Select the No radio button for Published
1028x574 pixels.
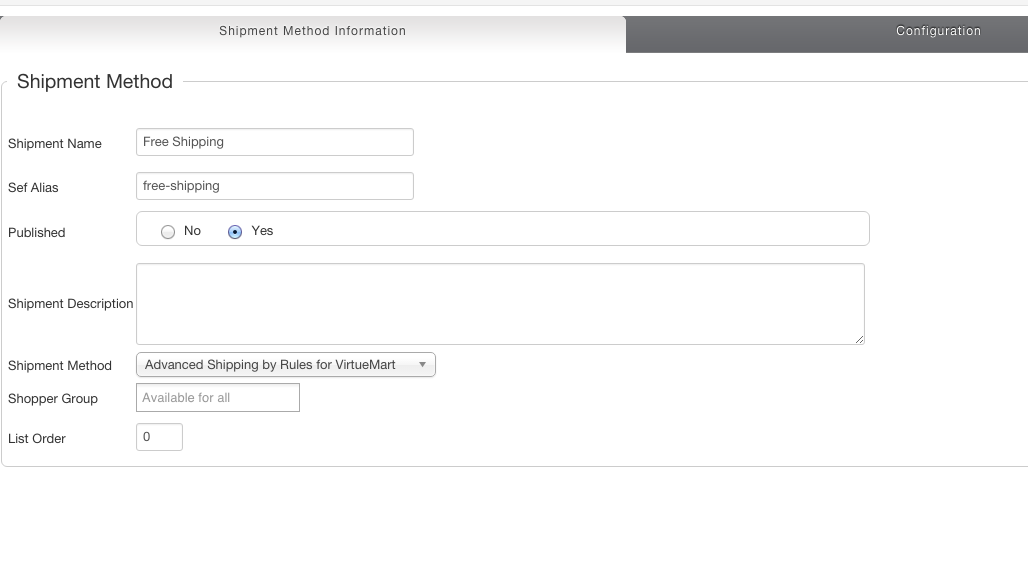click(x=168, y=232)
